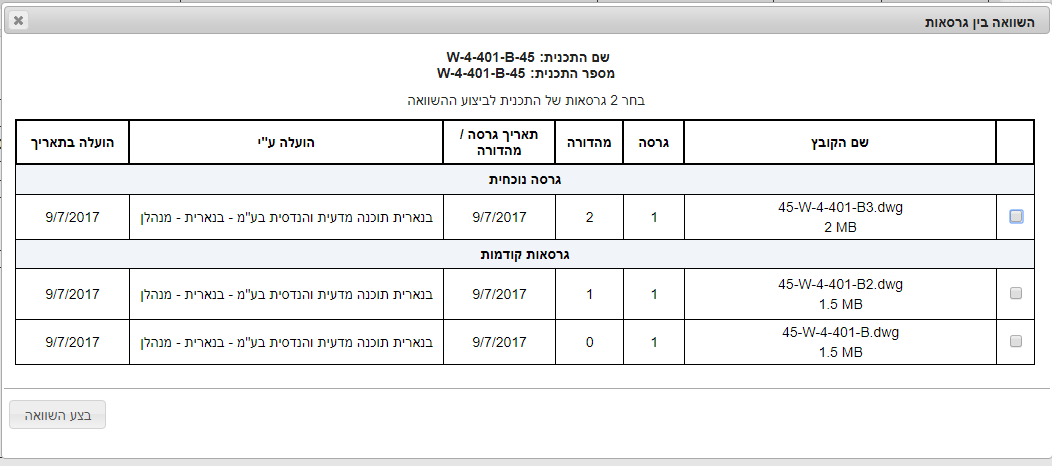
Task: Click the uploader name in the B2.dwg row
Action: (x=286, y=293)
